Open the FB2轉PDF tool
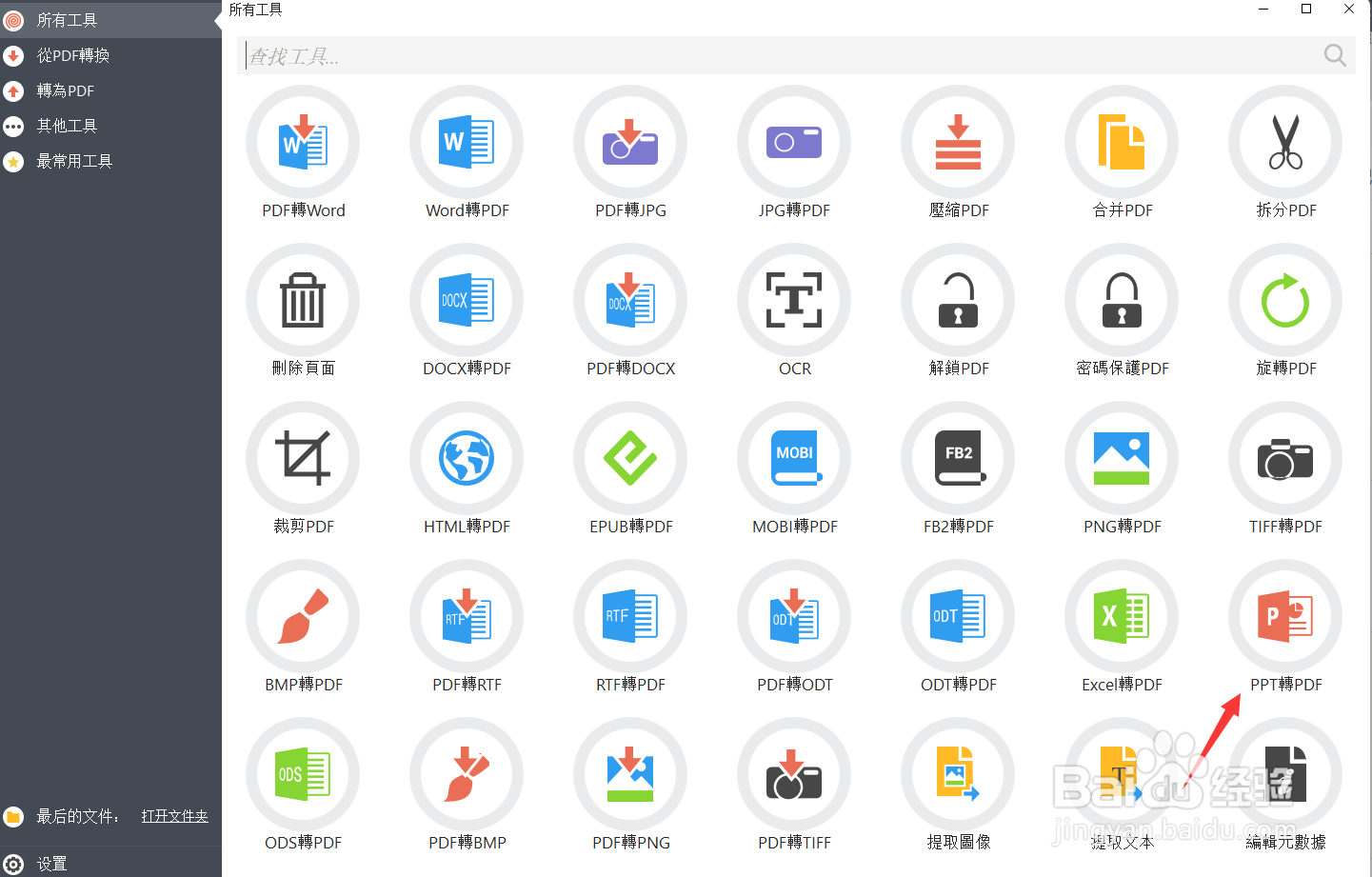Viewport: 1372px width, 877px height. tap(958, 459)
